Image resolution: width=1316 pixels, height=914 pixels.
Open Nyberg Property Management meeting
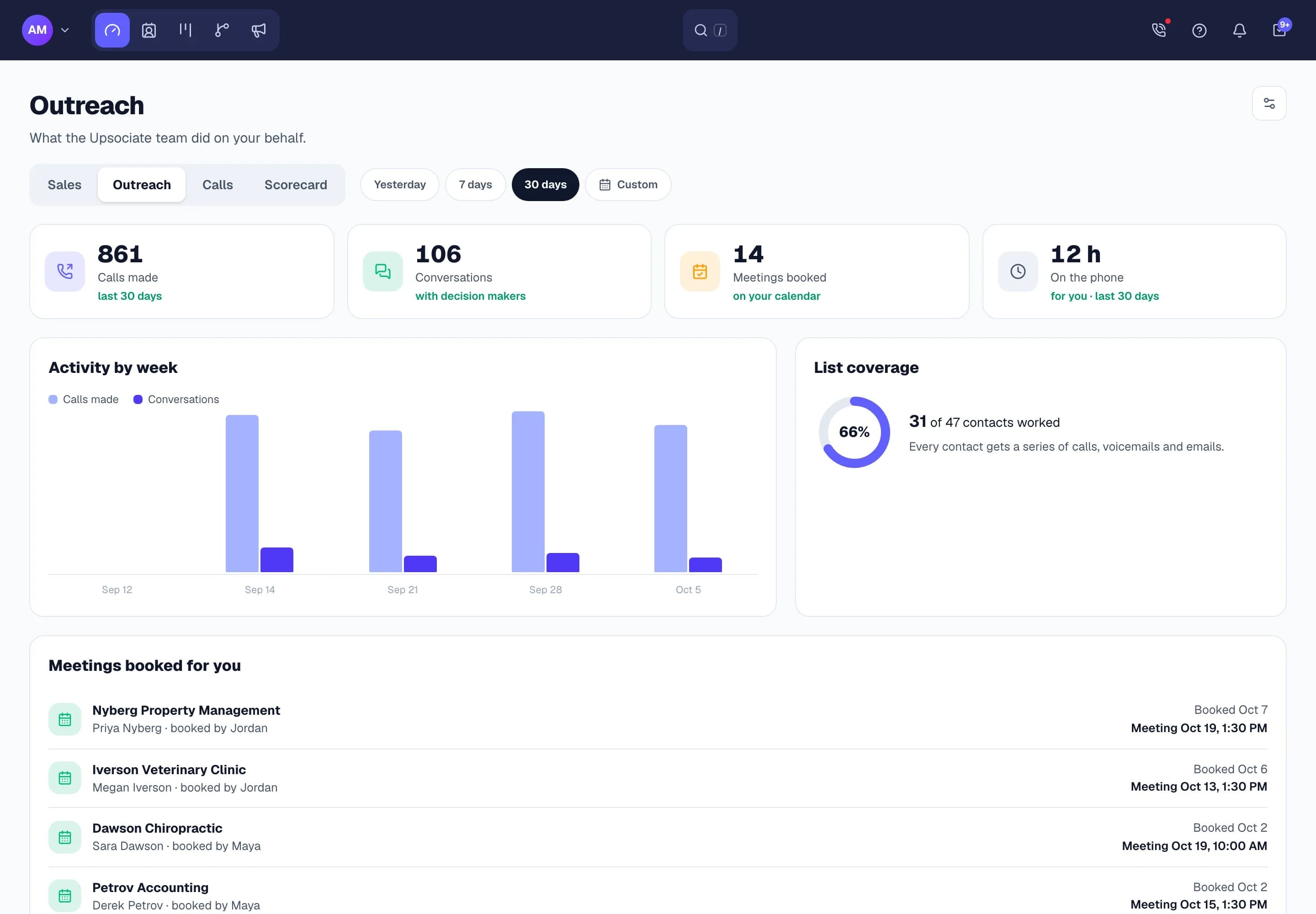[658, 719]
